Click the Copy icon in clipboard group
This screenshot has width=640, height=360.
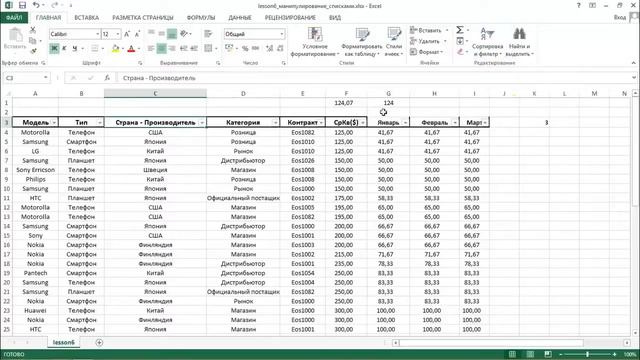click(x=33, y=41)
